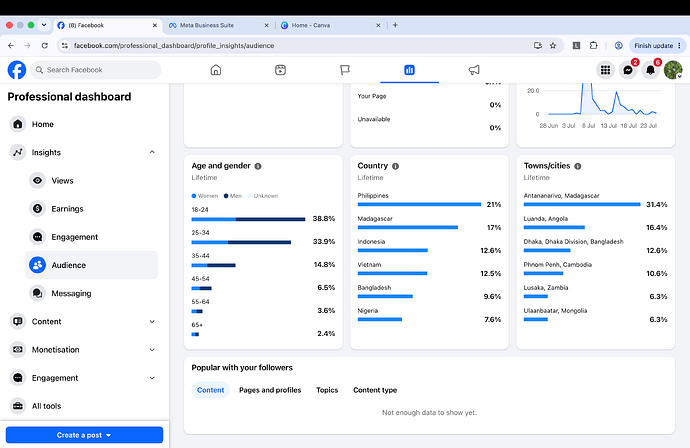The image size is (690, 448).
Task: Click the Age and gender info icon
Action: coord(258,166)
